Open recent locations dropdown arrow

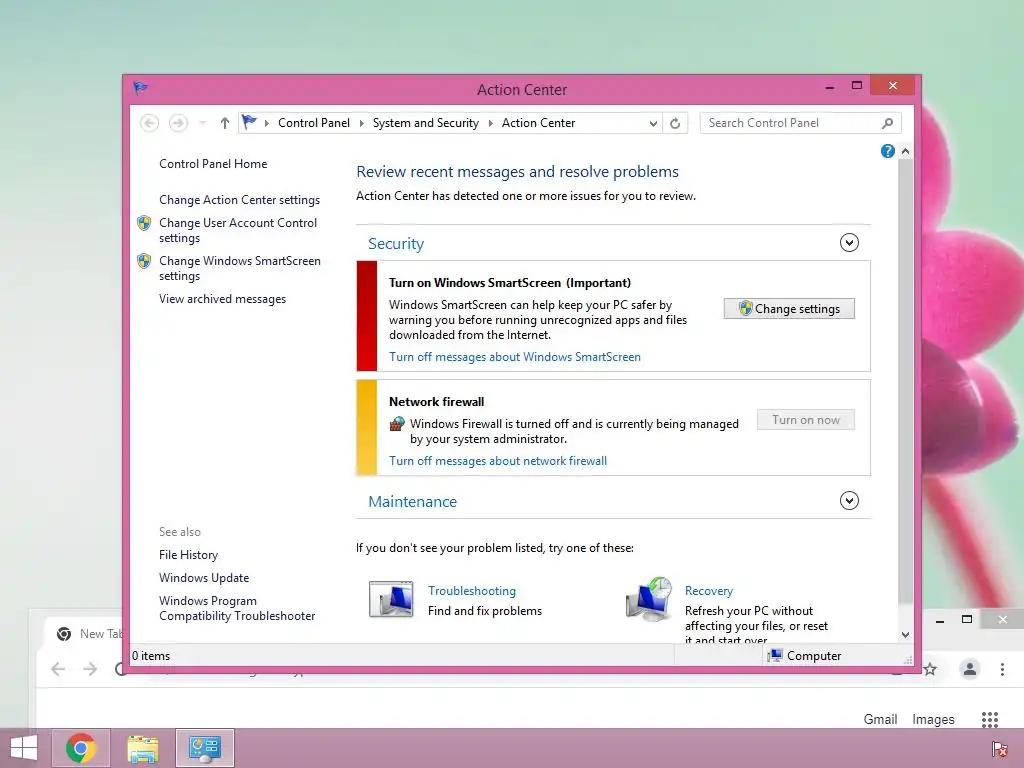pyautogui.click(x=202, y=123)
